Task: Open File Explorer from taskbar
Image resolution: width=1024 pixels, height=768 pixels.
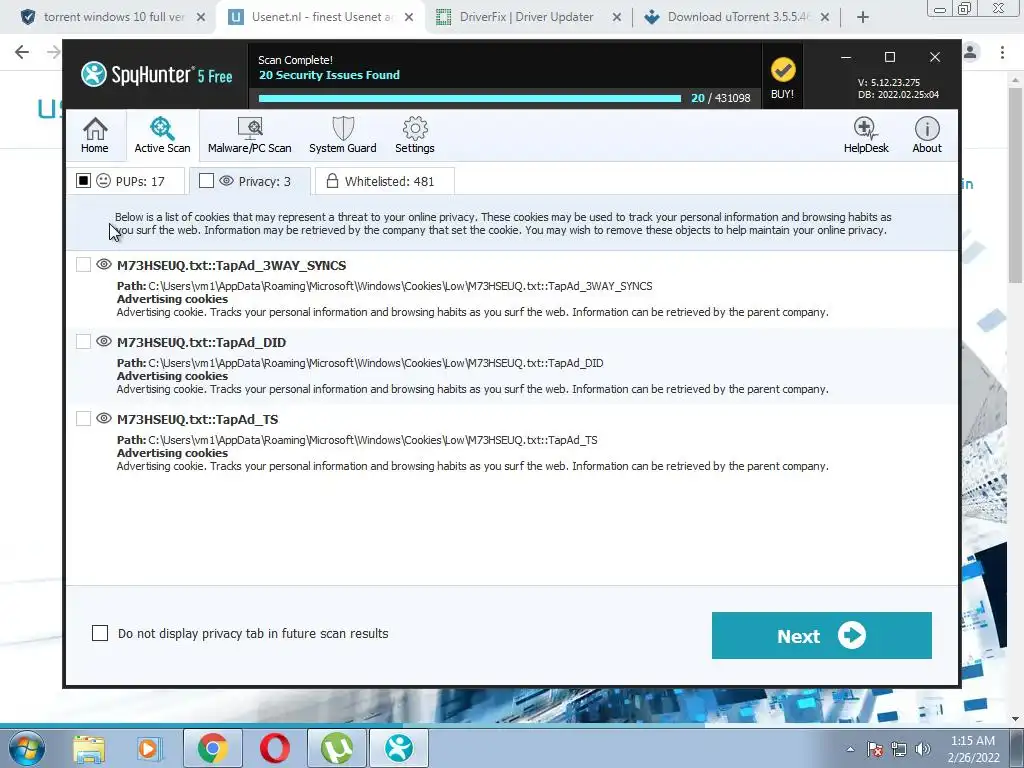Action: pos(89,749)
